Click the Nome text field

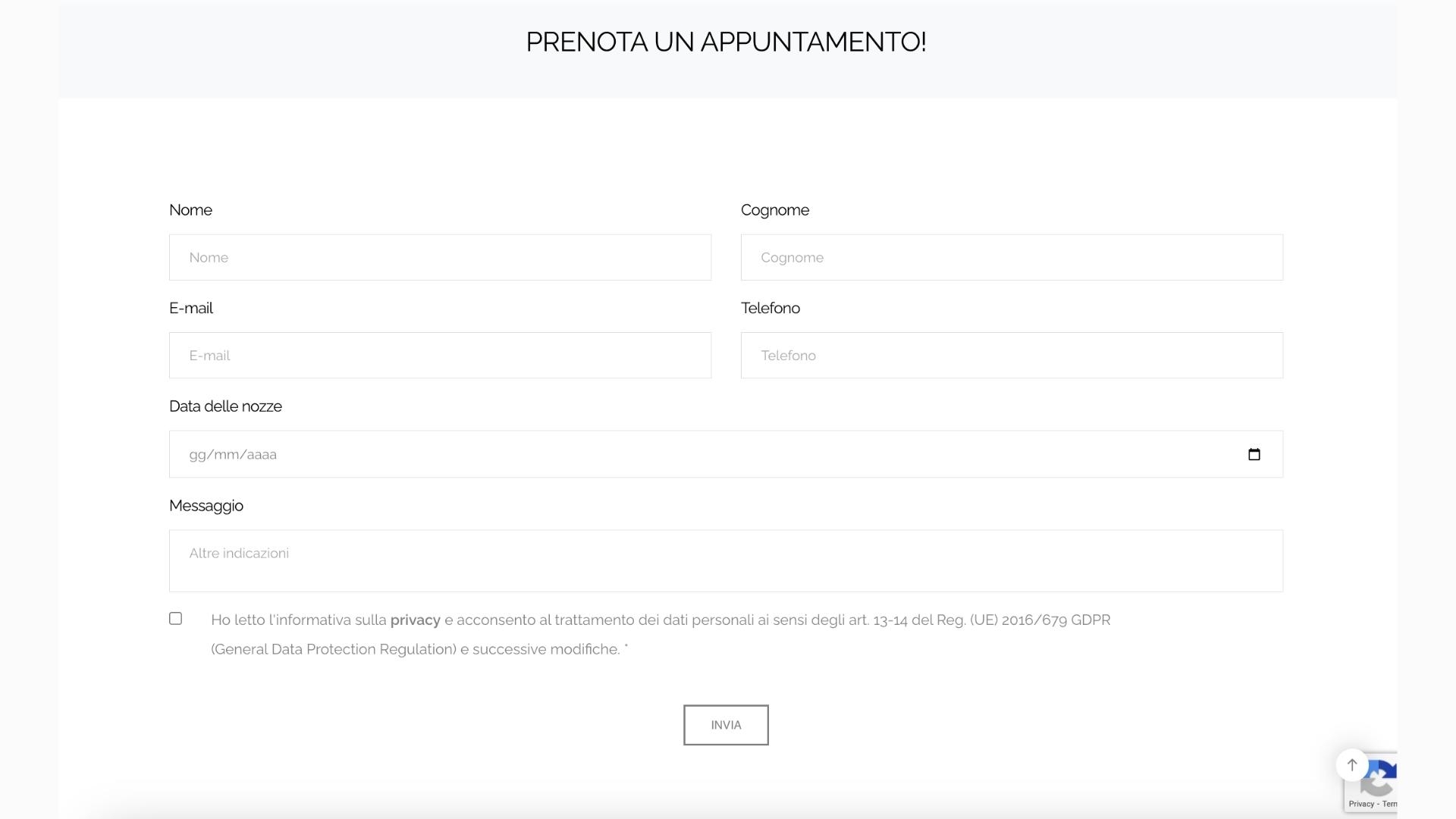[440, 258]
